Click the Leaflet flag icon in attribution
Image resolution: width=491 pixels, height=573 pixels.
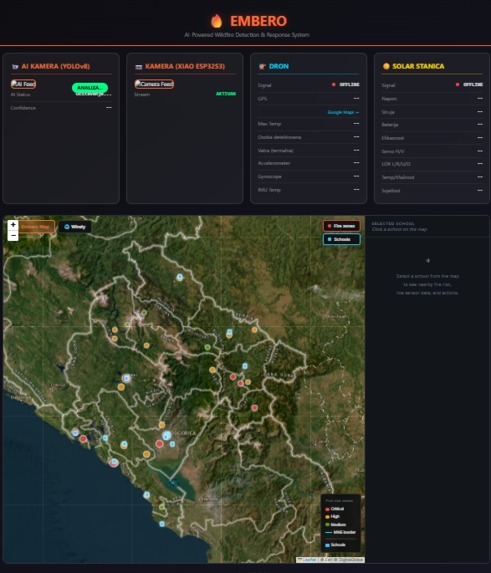coord(300,559)
